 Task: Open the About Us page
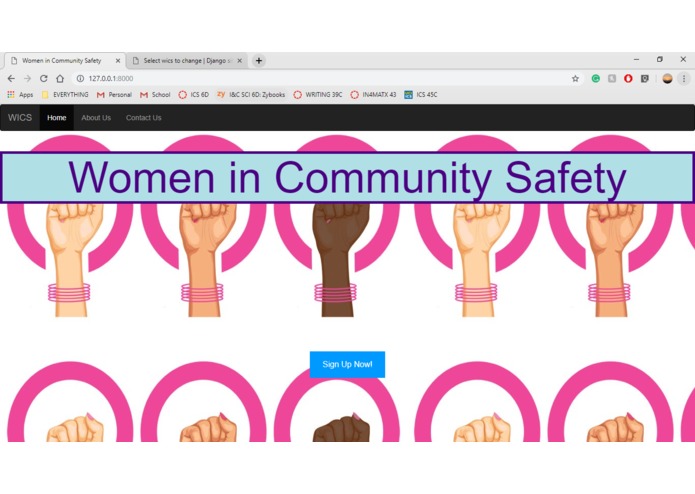[x=96, y=118]
